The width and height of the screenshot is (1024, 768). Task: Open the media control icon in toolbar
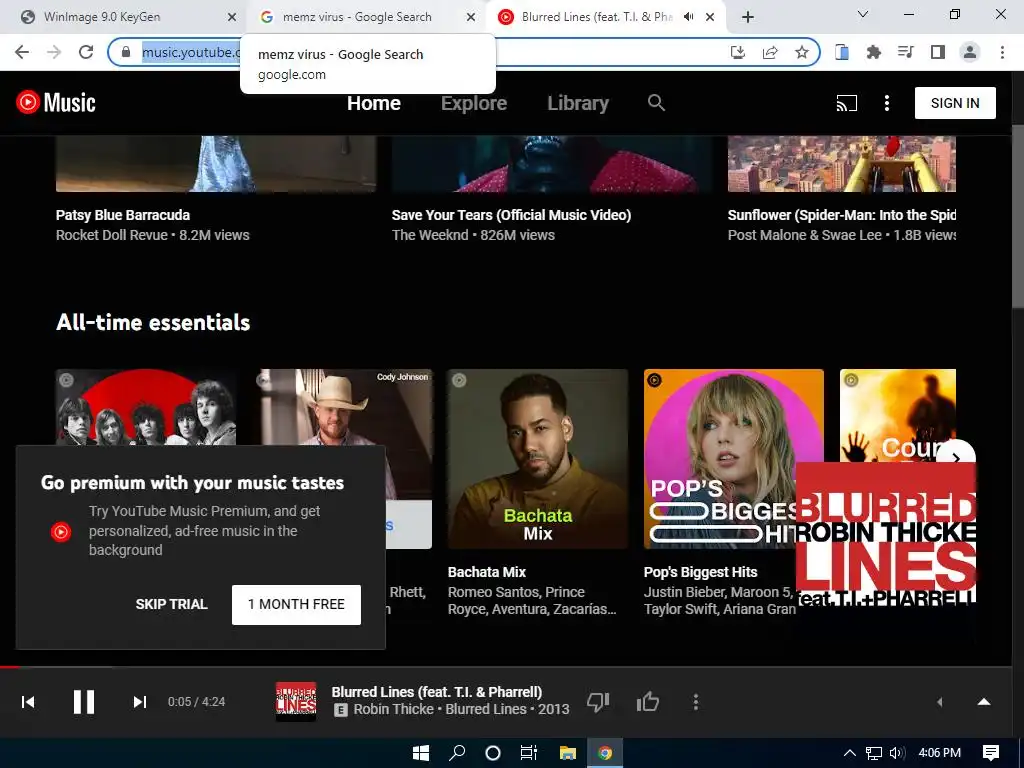(905, 52)
